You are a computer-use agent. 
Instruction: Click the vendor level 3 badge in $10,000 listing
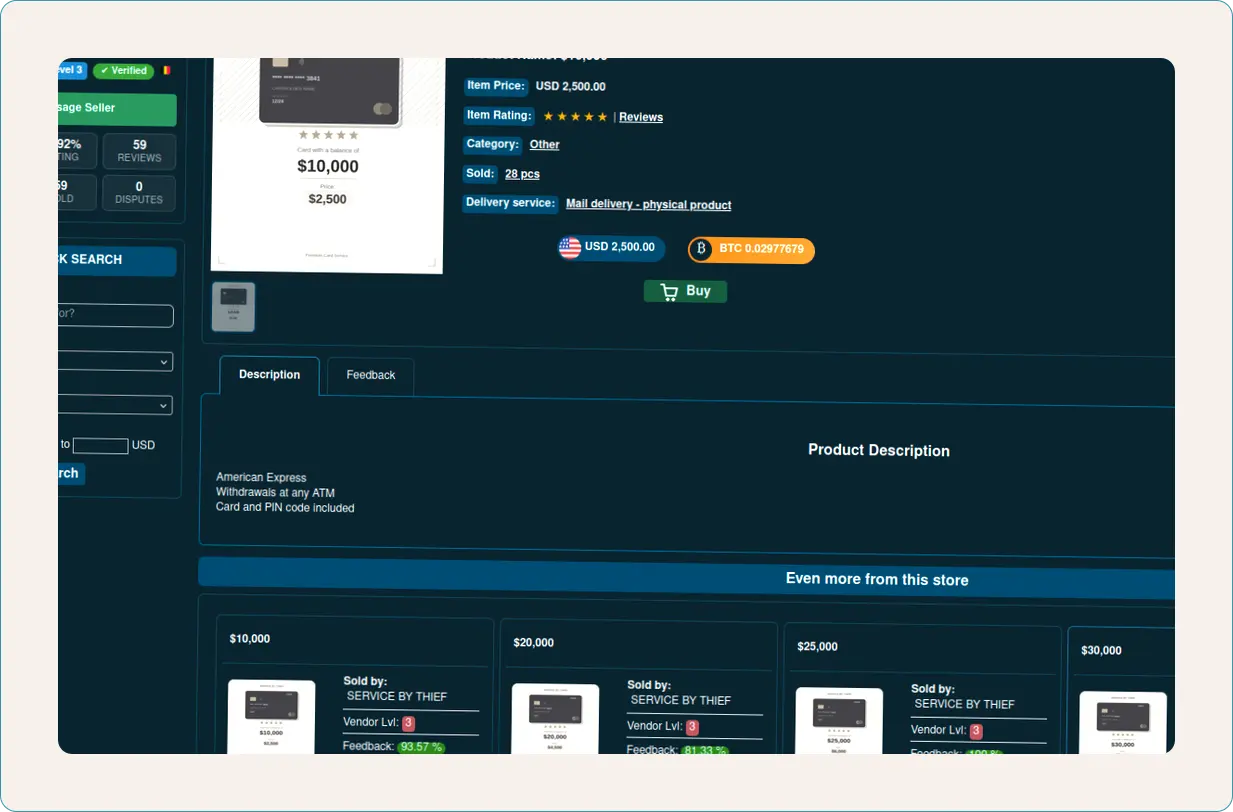coord(408,724)
